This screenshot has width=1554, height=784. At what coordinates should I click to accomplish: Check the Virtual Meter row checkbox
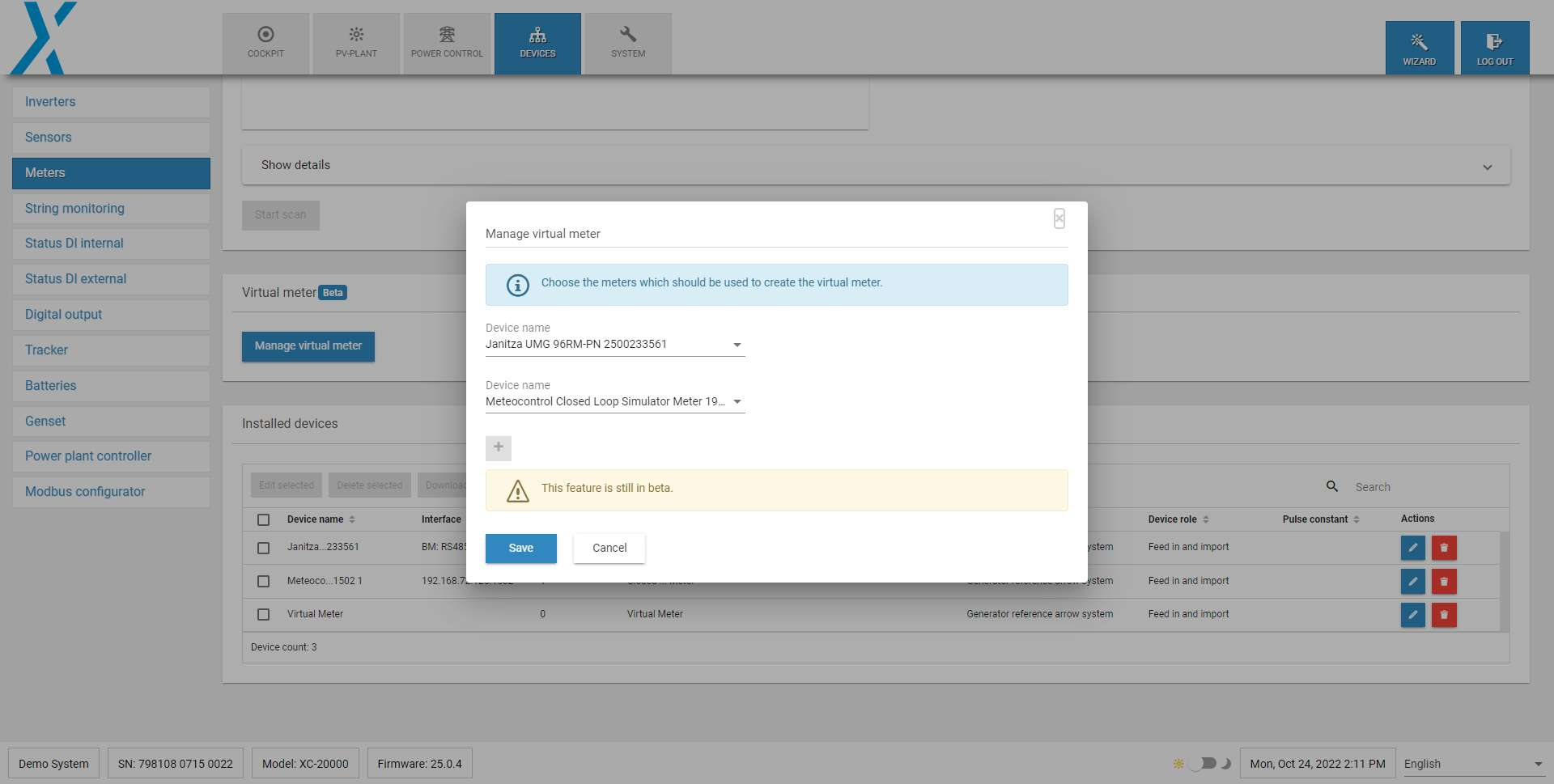tap(263, 615)
